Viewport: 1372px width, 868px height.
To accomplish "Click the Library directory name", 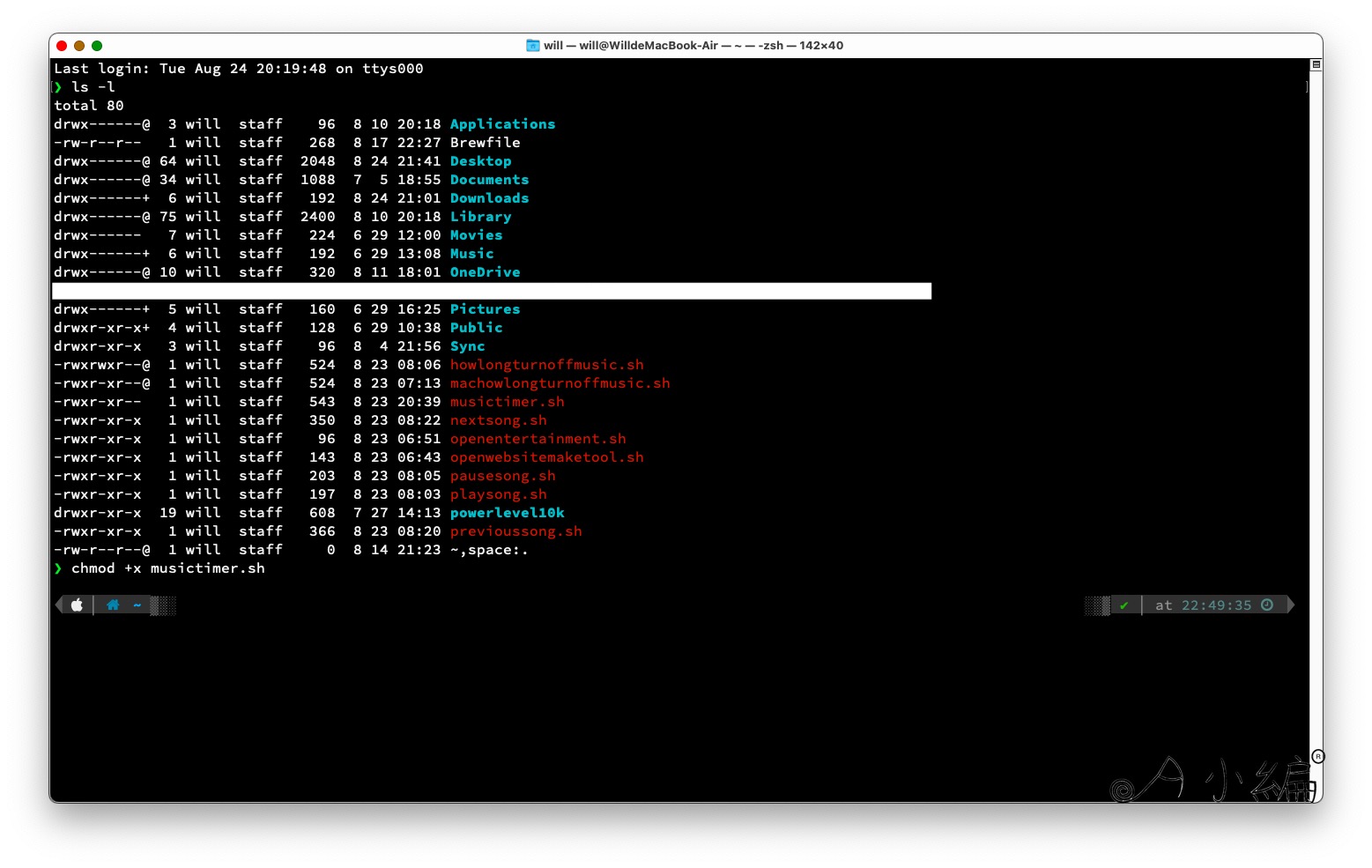I will pyautogui.click(x=480, y=217).
